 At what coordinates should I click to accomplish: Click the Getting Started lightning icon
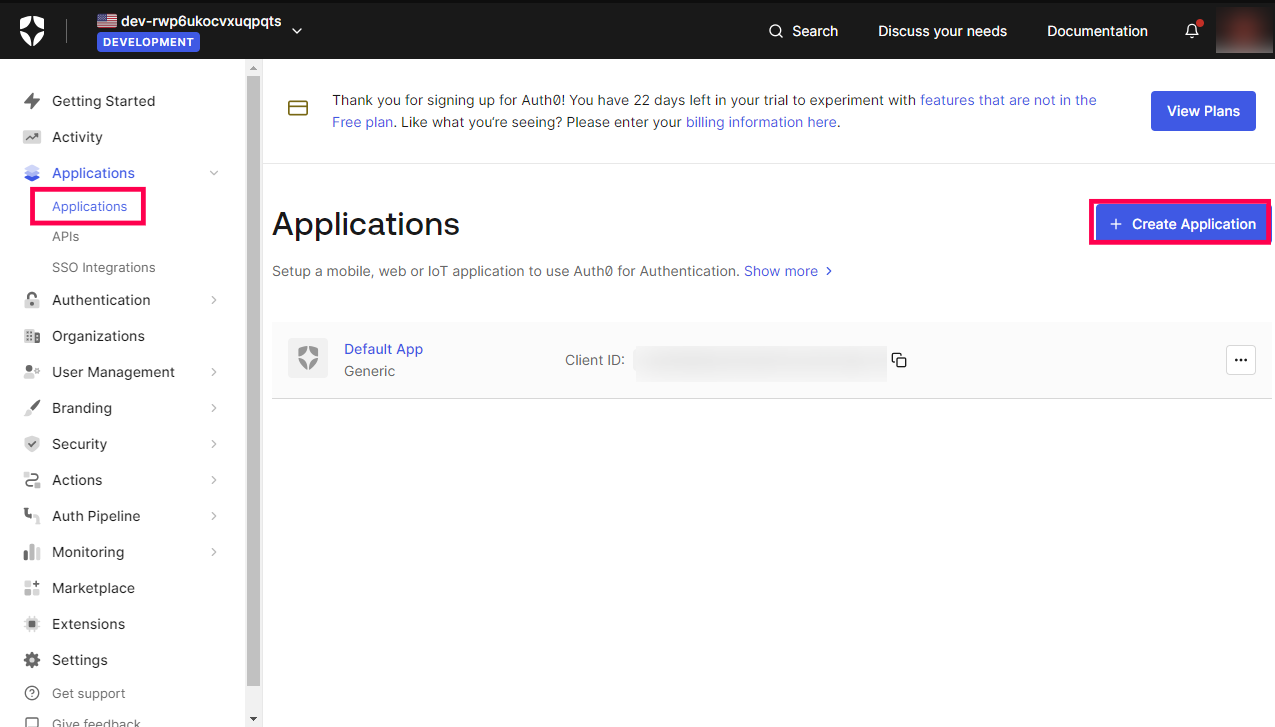pyautogui.click(x=32, y=101)
